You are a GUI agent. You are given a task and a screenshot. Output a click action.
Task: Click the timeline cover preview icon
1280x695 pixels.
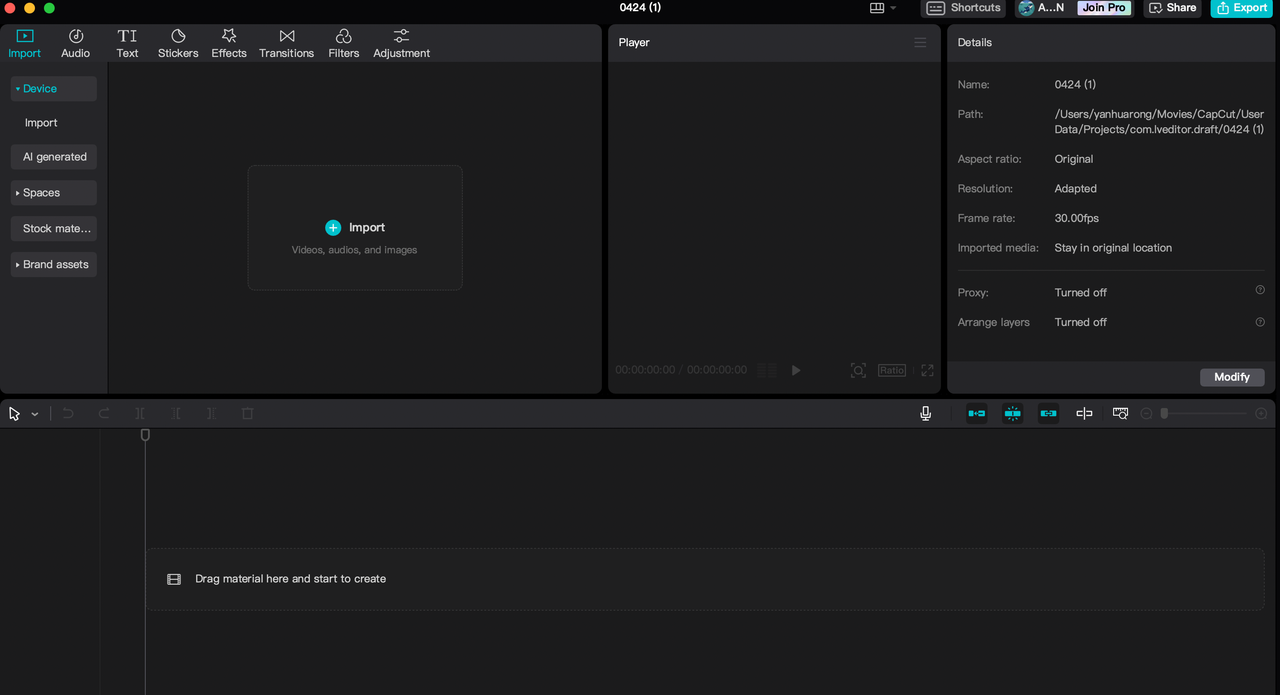pyautogui.click(x=1120, y=413)
